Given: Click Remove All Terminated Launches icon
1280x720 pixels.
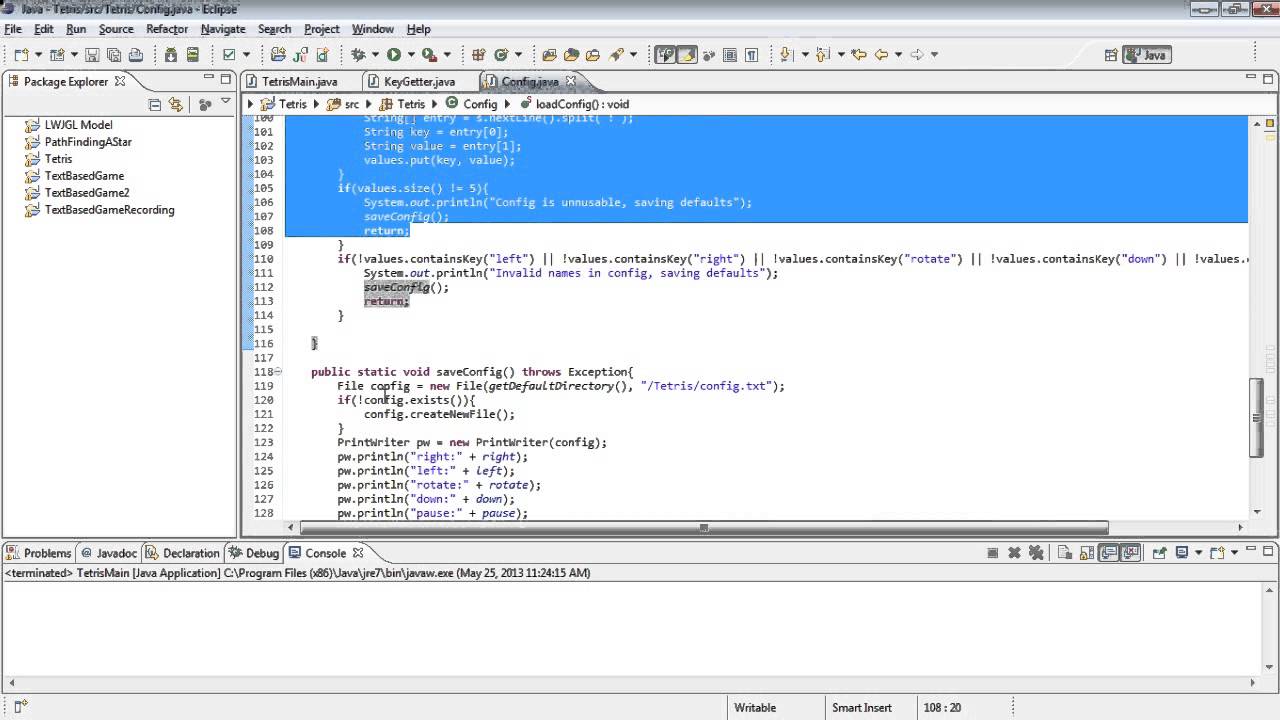Looking at the screenshot, I should click(1036, 553).
